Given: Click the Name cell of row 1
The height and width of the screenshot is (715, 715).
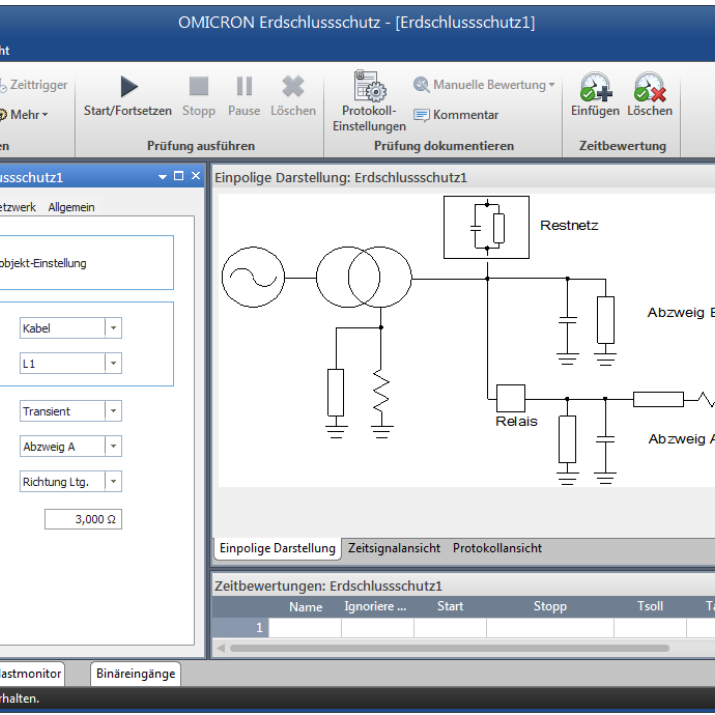Looking at the screenshot, I should (x=305, y=628).
